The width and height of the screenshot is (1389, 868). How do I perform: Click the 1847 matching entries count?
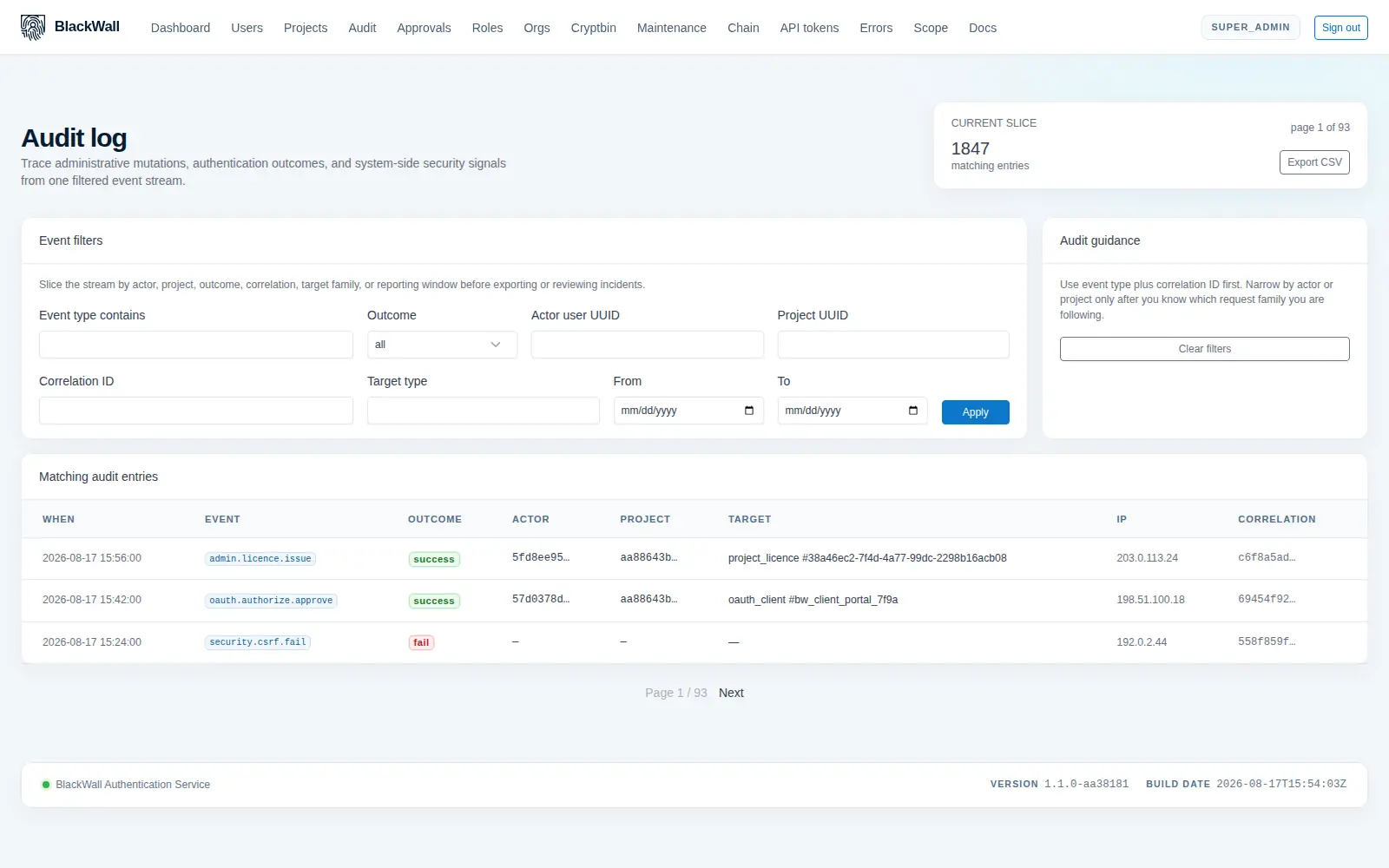click(970, 148)
